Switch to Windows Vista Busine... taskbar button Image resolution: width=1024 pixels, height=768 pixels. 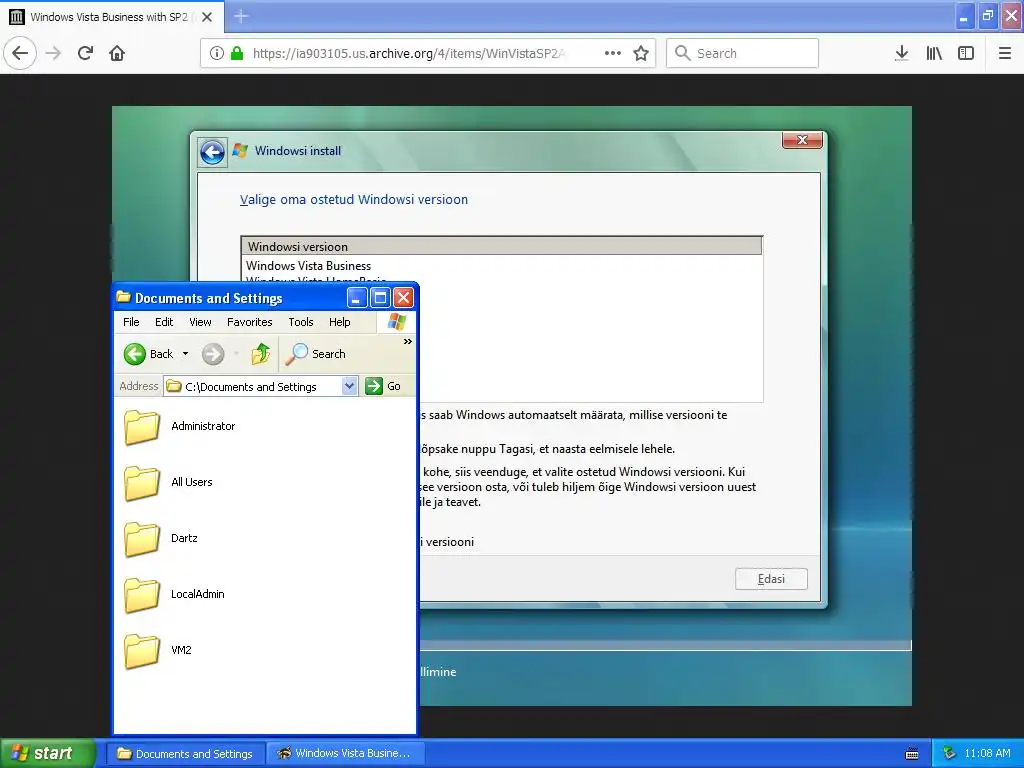click(x=345, y=754)
